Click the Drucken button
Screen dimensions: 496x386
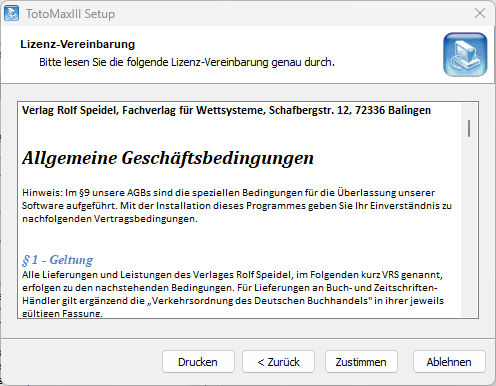198,362
